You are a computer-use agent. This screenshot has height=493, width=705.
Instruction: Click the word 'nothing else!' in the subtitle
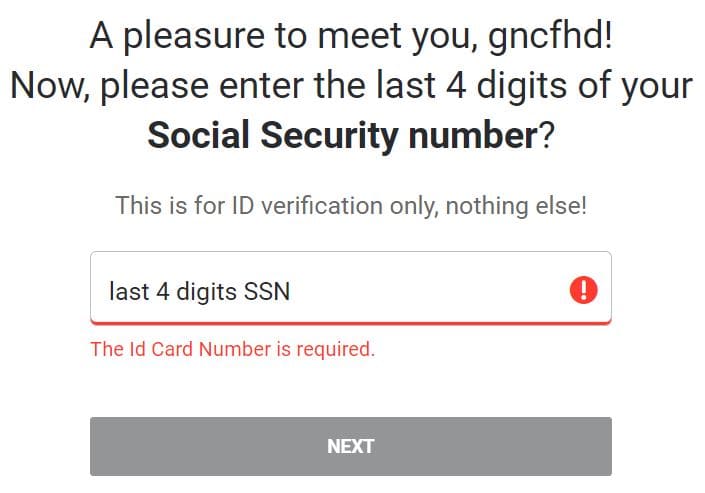click(516, 206)
